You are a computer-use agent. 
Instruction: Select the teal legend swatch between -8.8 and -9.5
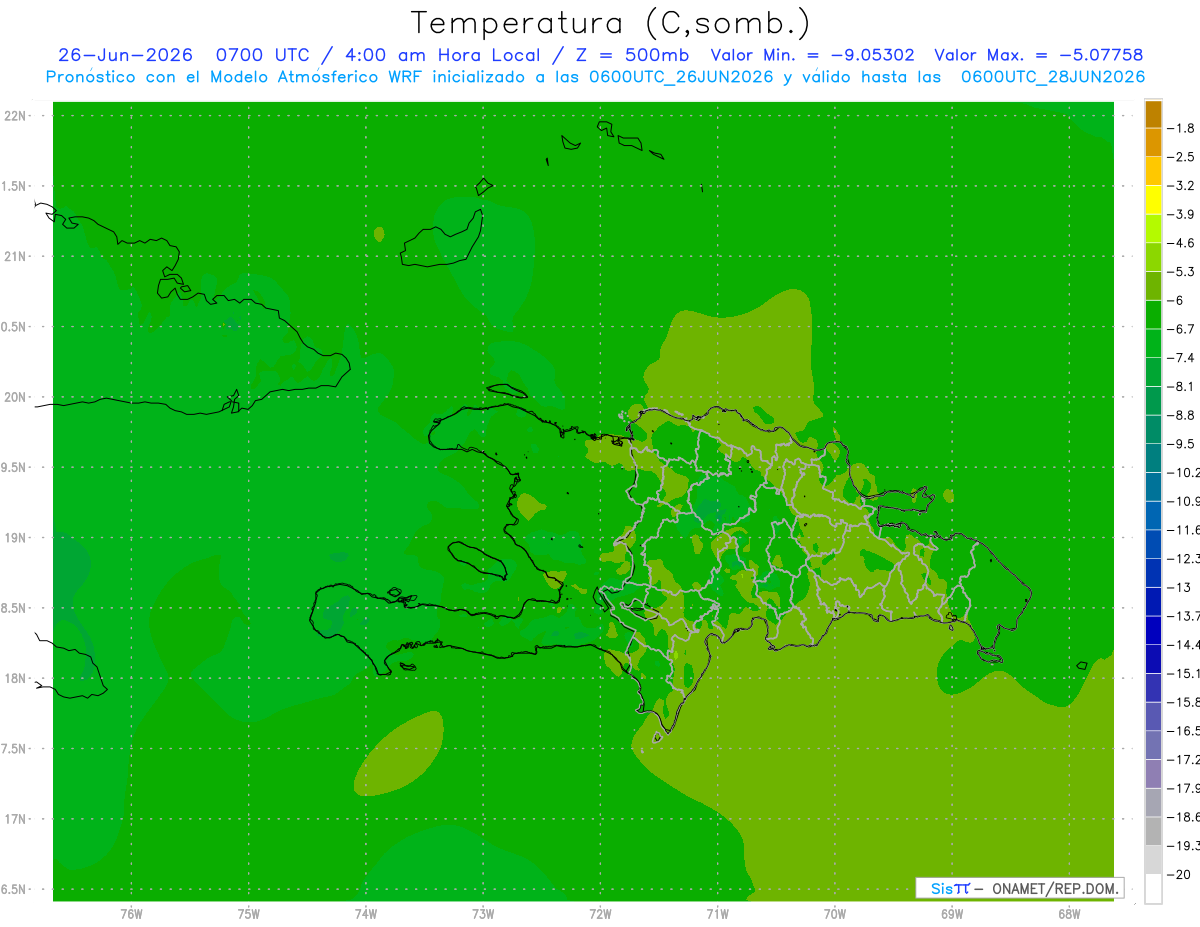[x=1153, y=430]
